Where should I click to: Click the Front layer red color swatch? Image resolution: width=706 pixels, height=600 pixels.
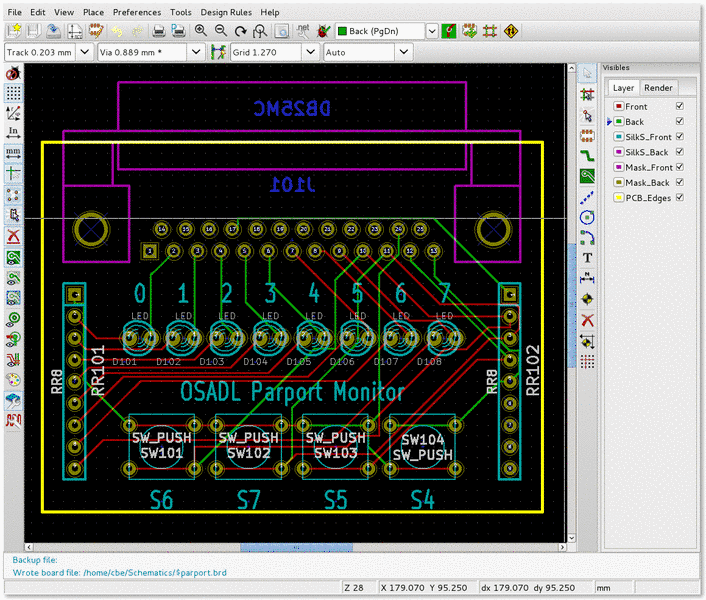pos(619,106)
